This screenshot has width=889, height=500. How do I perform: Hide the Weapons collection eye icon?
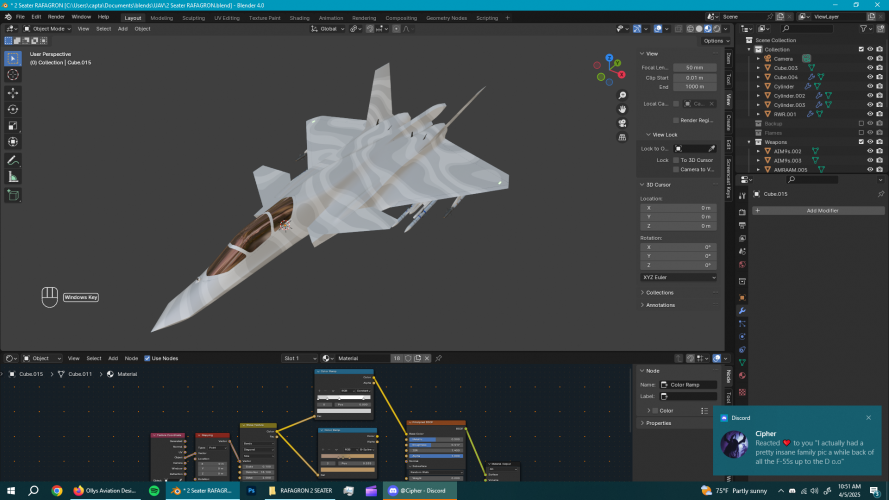click(x=870, y=142)
